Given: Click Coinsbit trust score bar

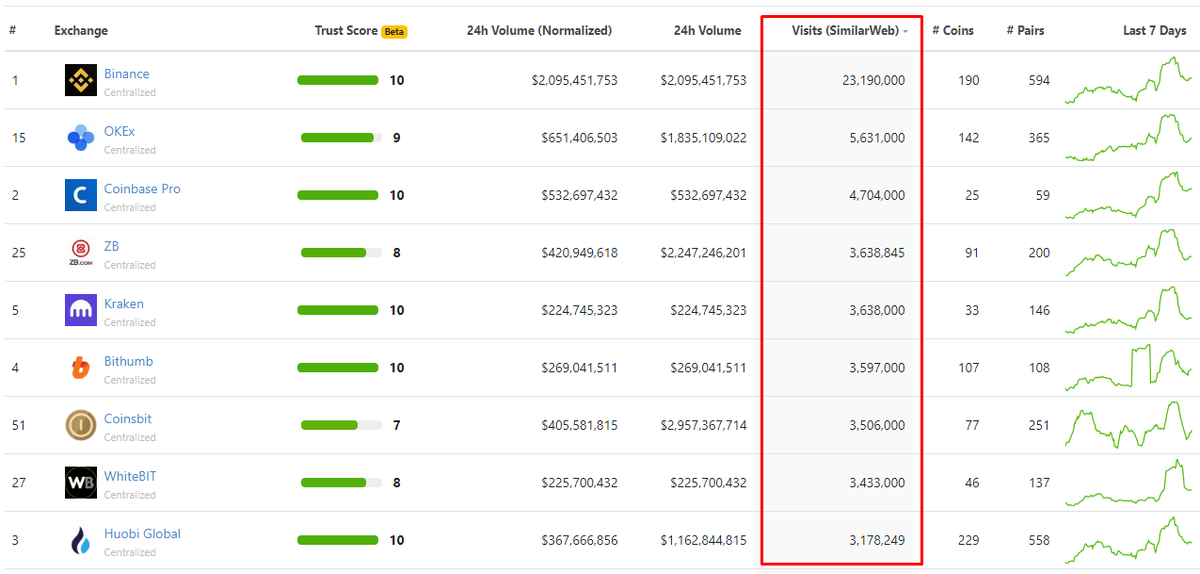Looking at the screenshot, I should click(x=341, y=425).
